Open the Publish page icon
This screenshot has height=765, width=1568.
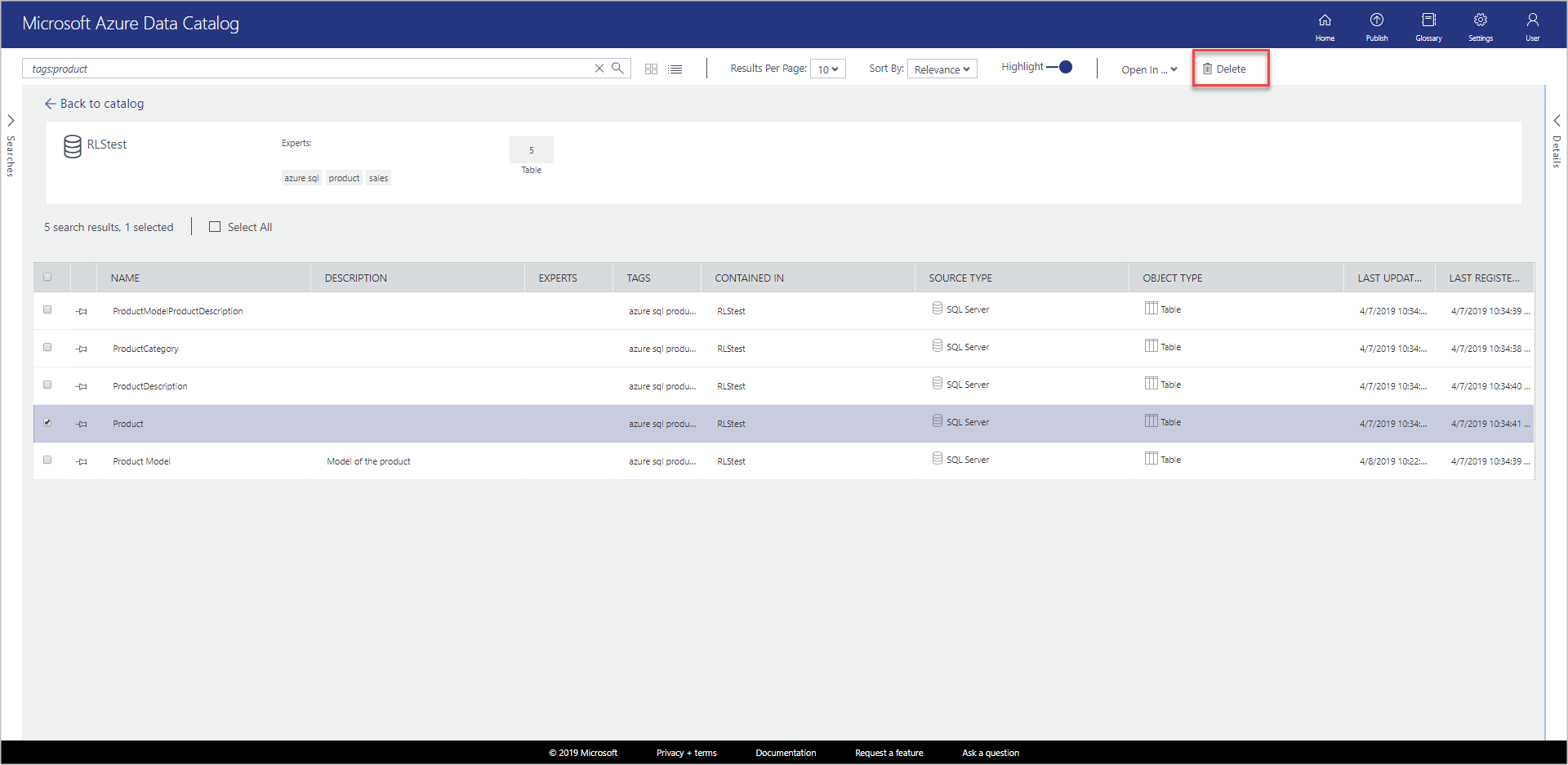point(1377,26)
